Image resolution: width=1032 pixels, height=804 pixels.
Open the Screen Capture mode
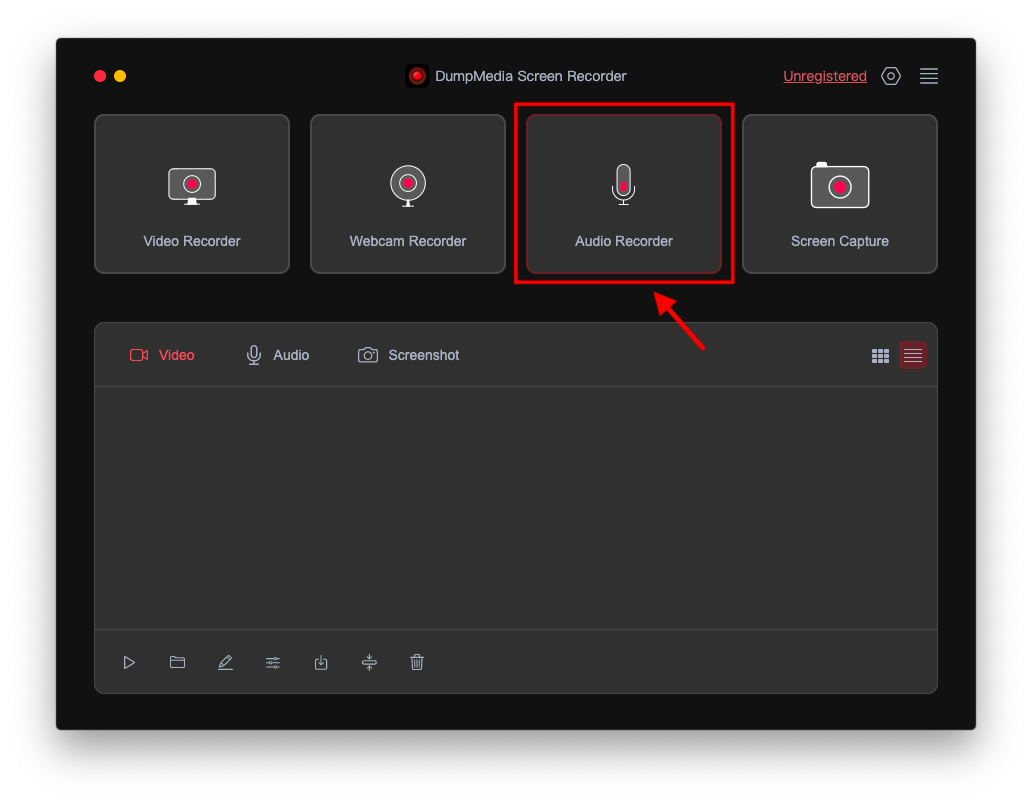coord(839,193)
